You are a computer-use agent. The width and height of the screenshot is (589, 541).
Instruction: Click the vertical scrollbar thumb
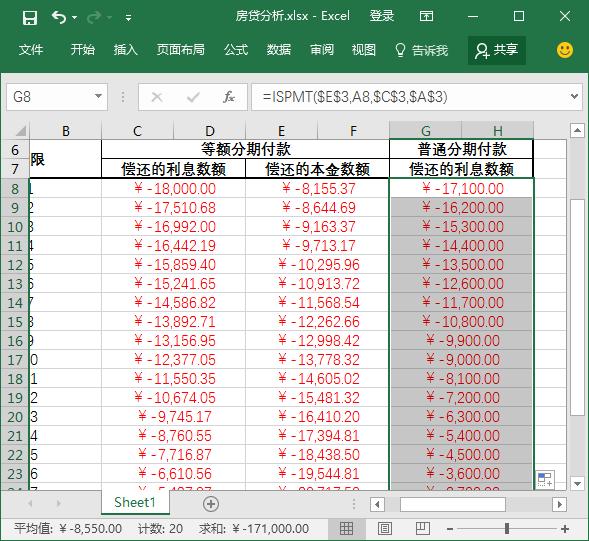coord(577,307)
